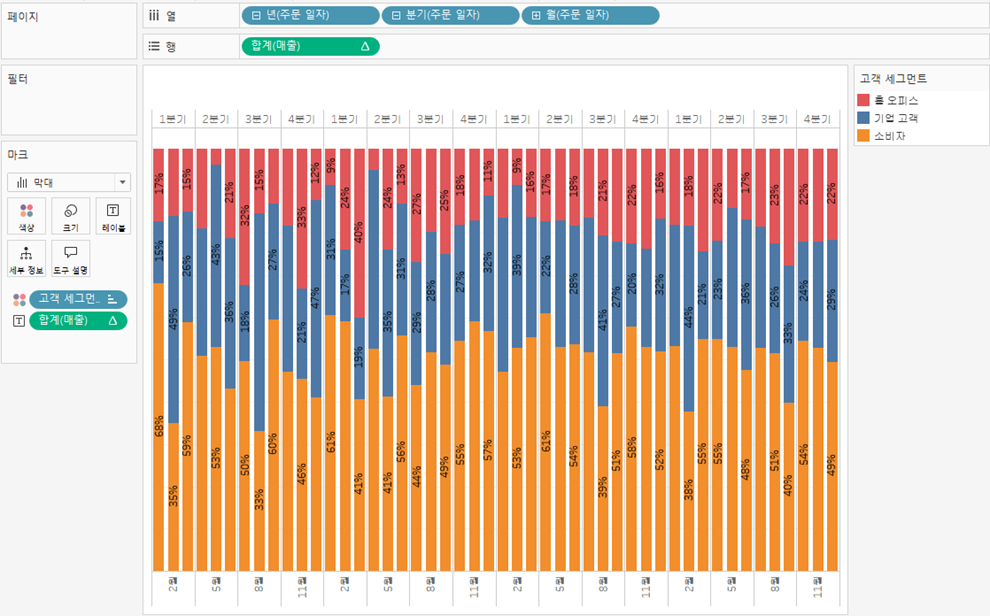The height and width of the screenshot is (616, 990).
Task: Click the orange 소비자 legend swatch
Action: point(863,135)
